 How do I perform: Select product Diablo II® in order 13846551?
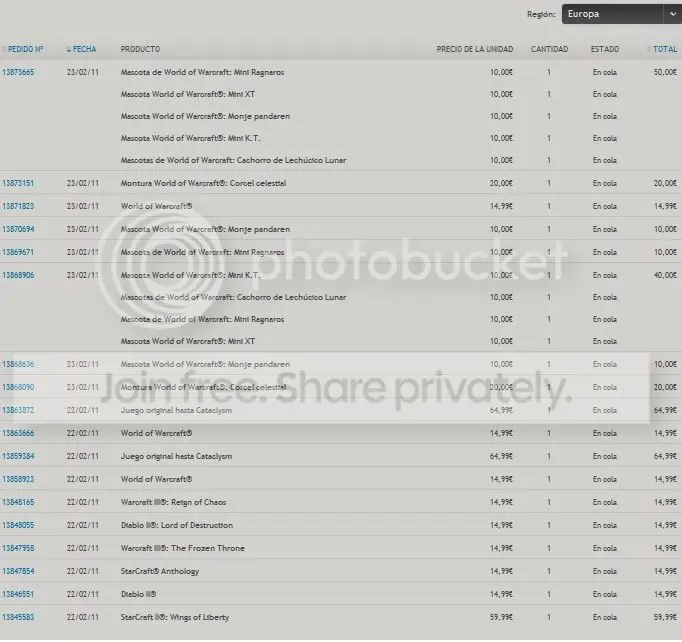(138, 594)
